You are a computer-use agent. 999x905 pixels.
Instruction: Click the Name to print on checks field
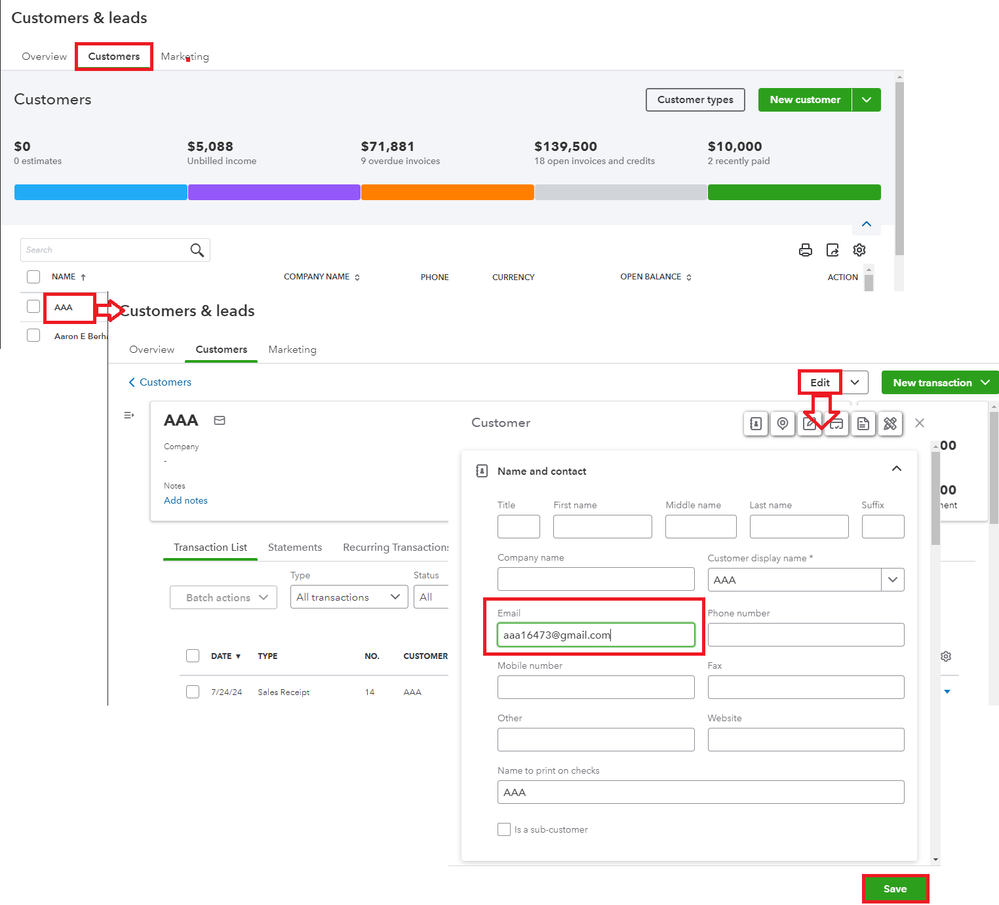[x=701, y=792]
